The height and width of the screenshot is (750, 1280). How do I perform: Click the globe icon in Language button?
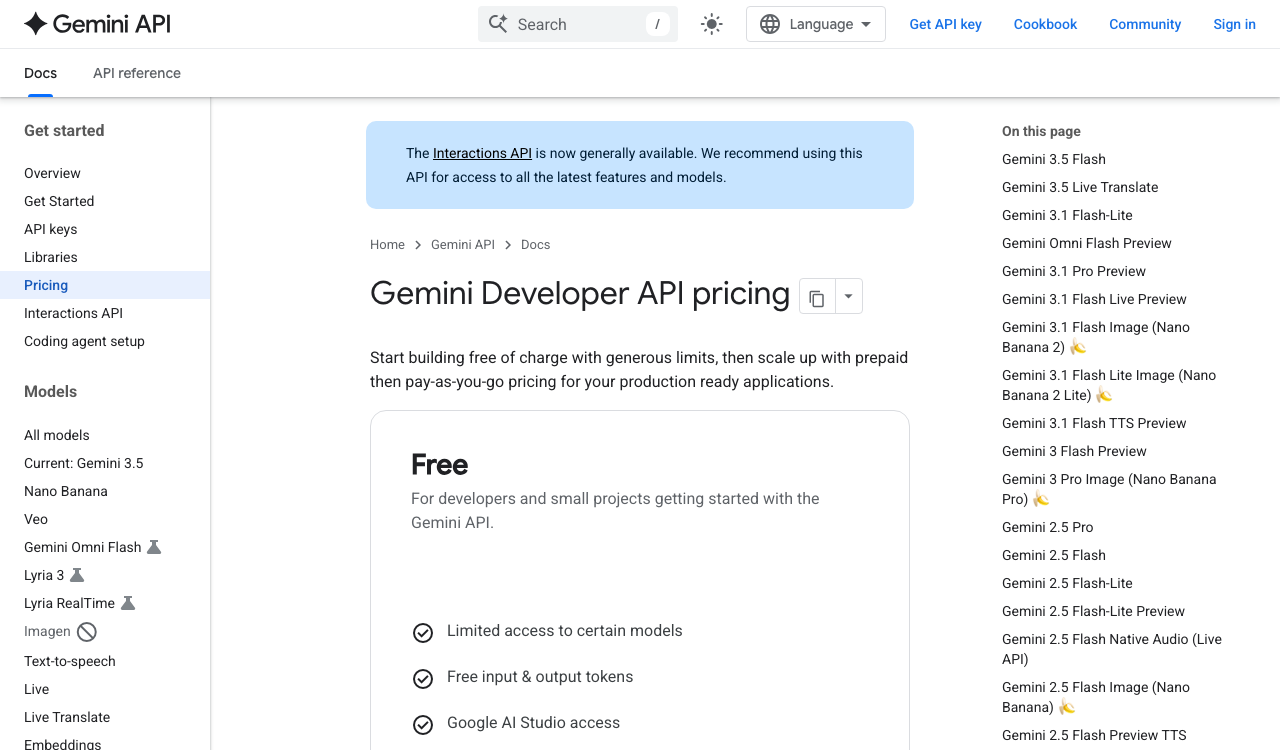pos(770,24)
